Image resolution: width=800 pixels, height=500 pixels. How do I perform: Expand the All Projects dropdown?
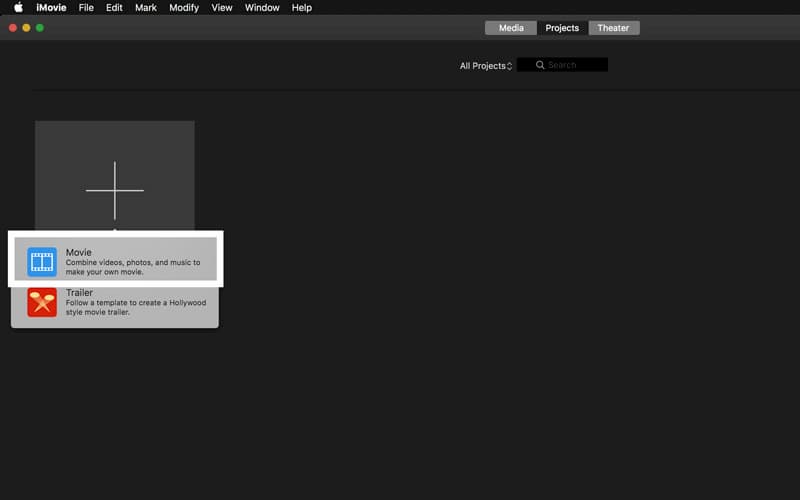(486, 66)
